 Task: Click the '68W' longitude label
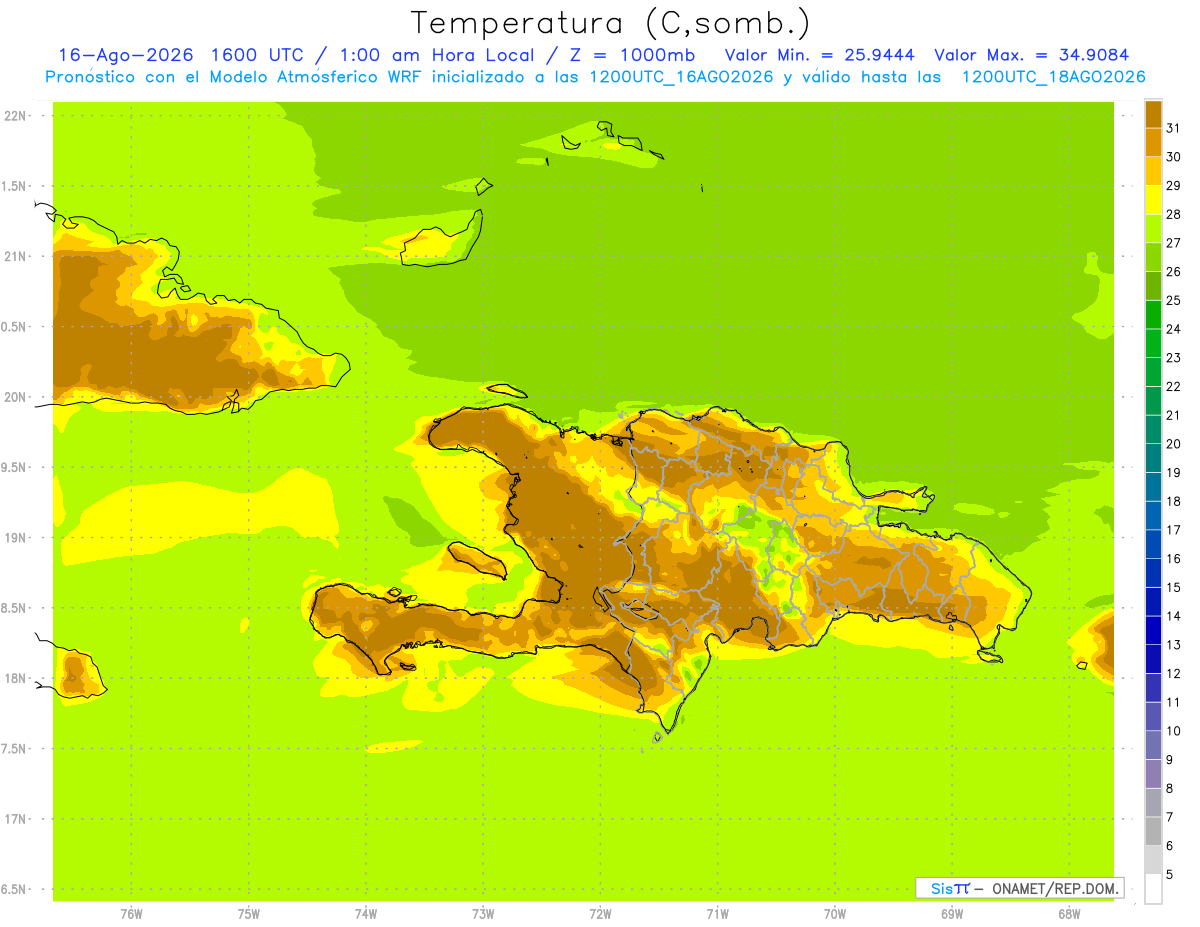[1069, 914]
